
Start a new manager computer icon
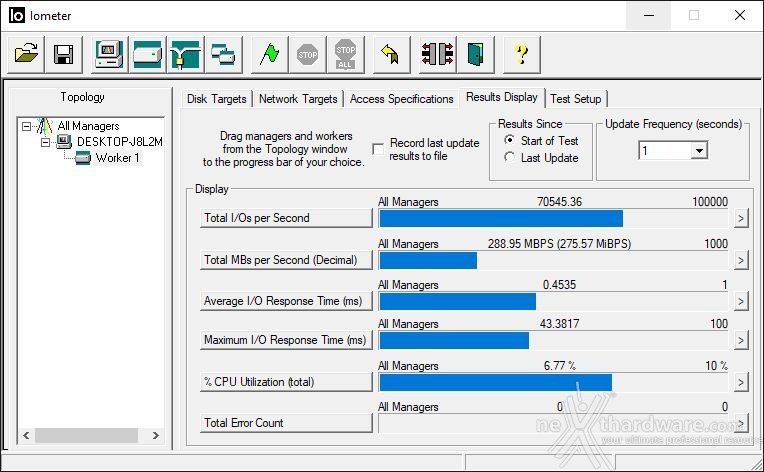pyautogui.click(x=109, y=54)
